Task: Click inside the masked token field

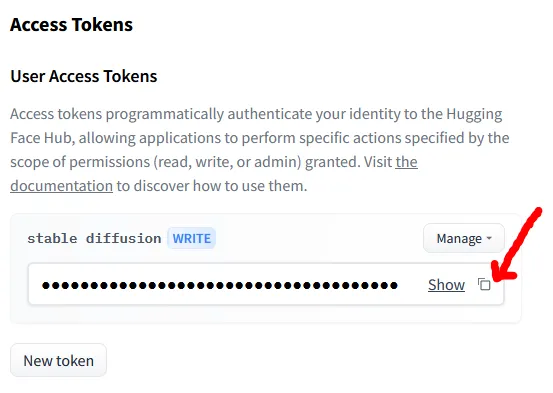Action: 266,284
